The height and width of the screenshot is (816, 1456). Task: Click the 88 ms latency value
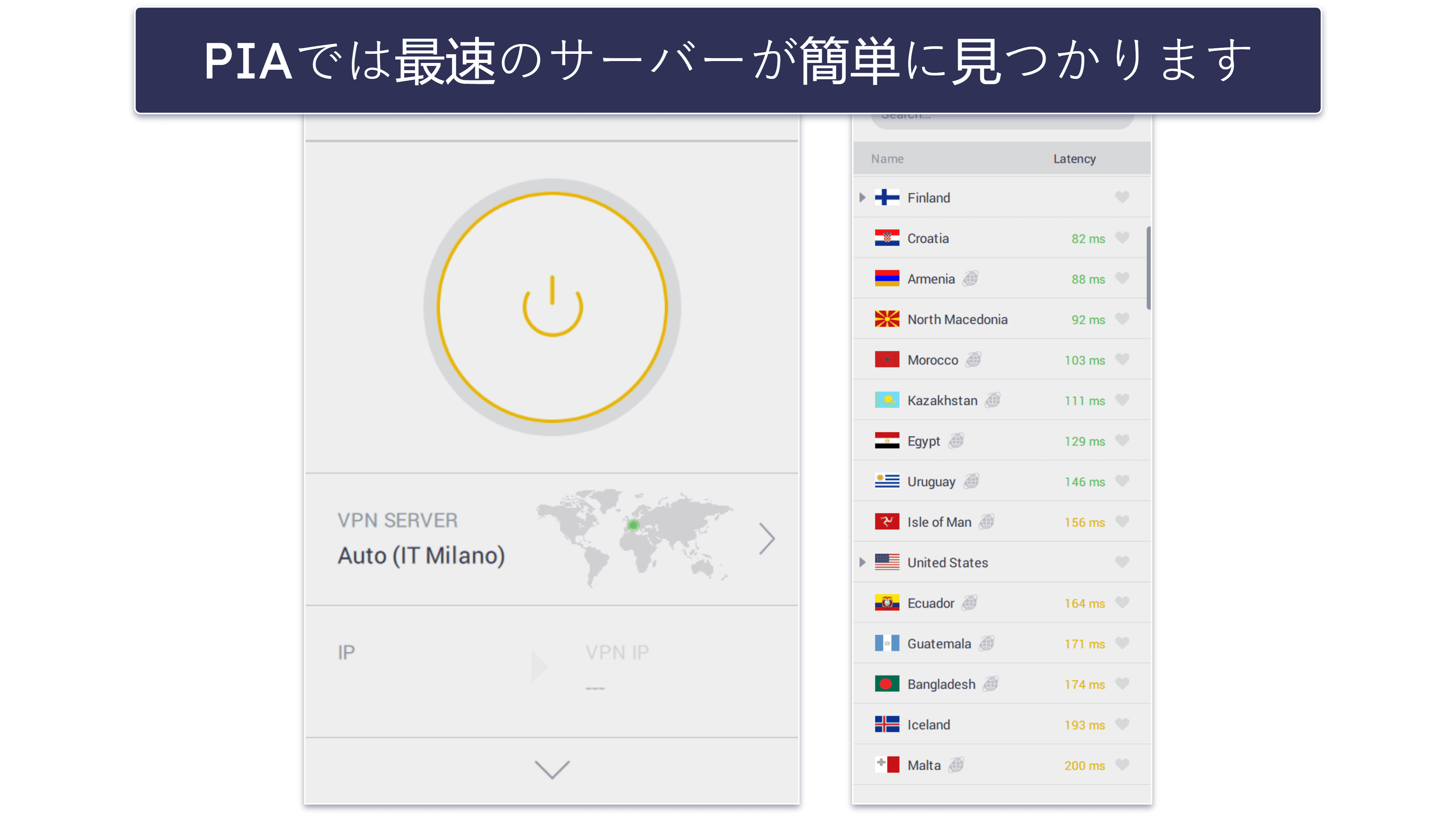point(1088,279)
